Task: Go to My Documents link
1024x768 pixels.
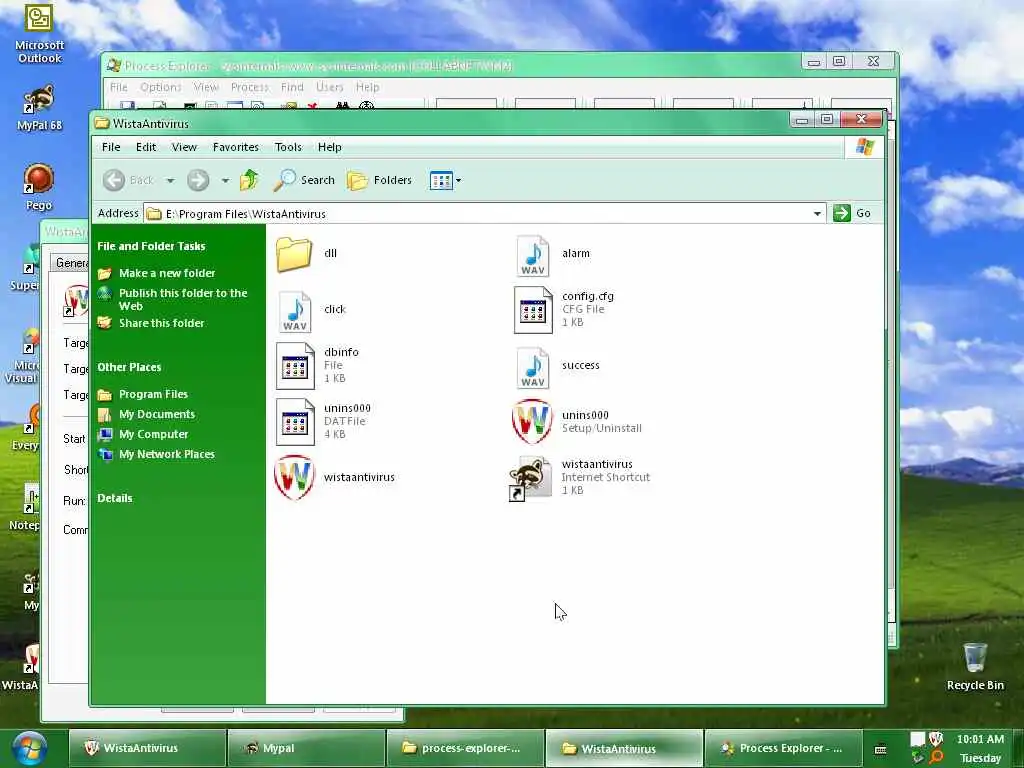Action: pos(157,414)
